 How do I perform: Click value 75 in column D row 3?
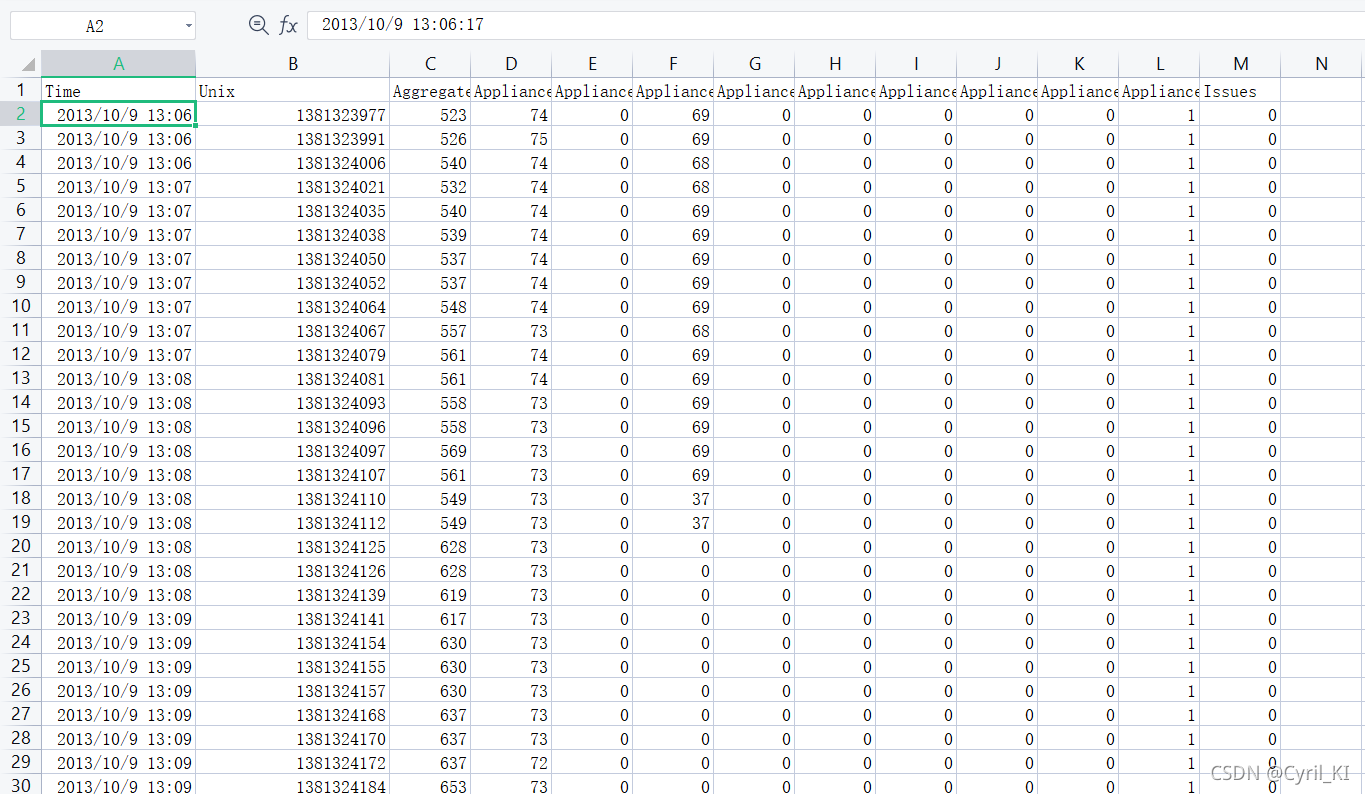(x=511, y=139)
